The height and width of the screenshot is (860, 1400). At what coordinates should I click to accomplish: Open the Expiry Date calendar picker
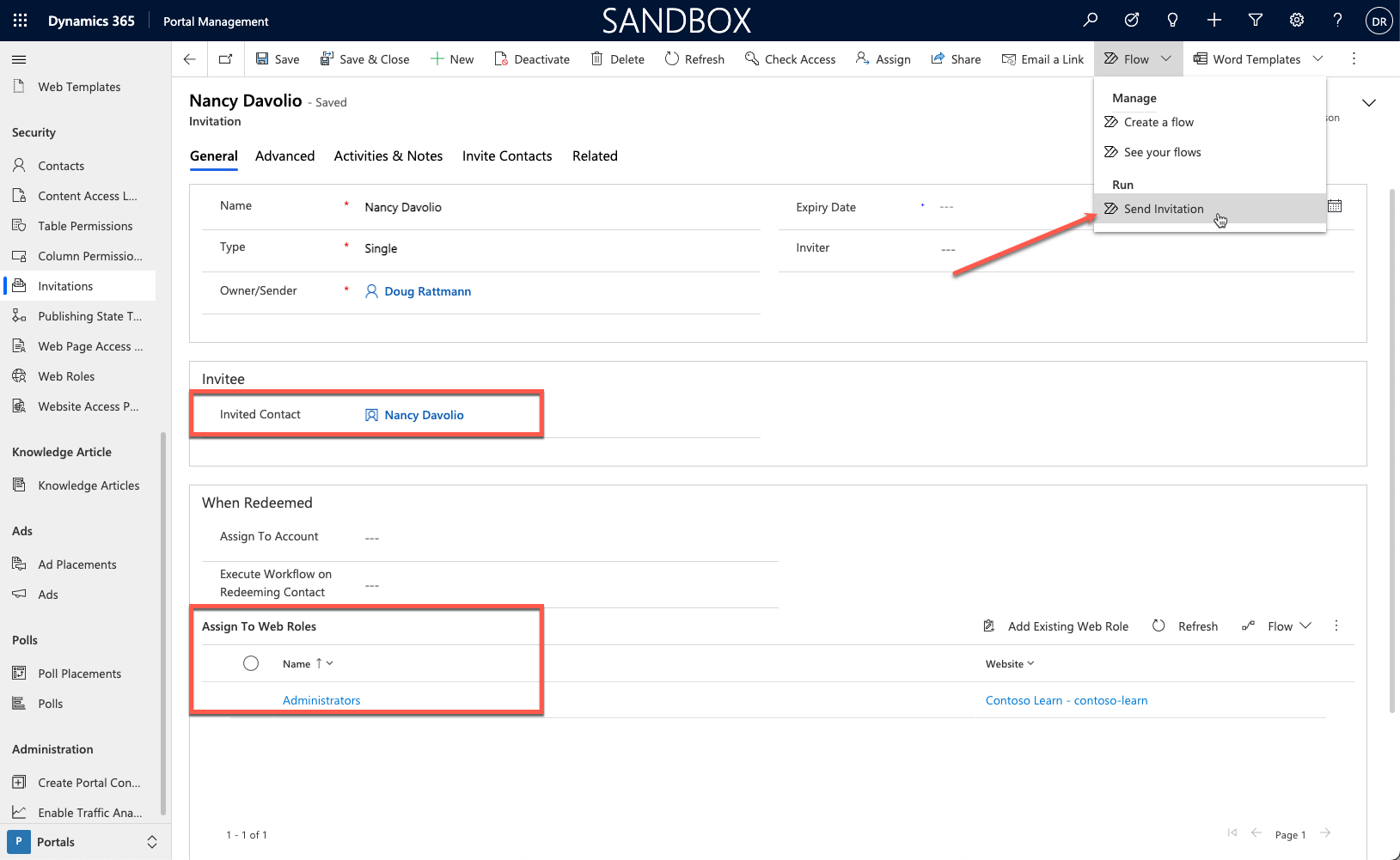(x=1335, y=206)
